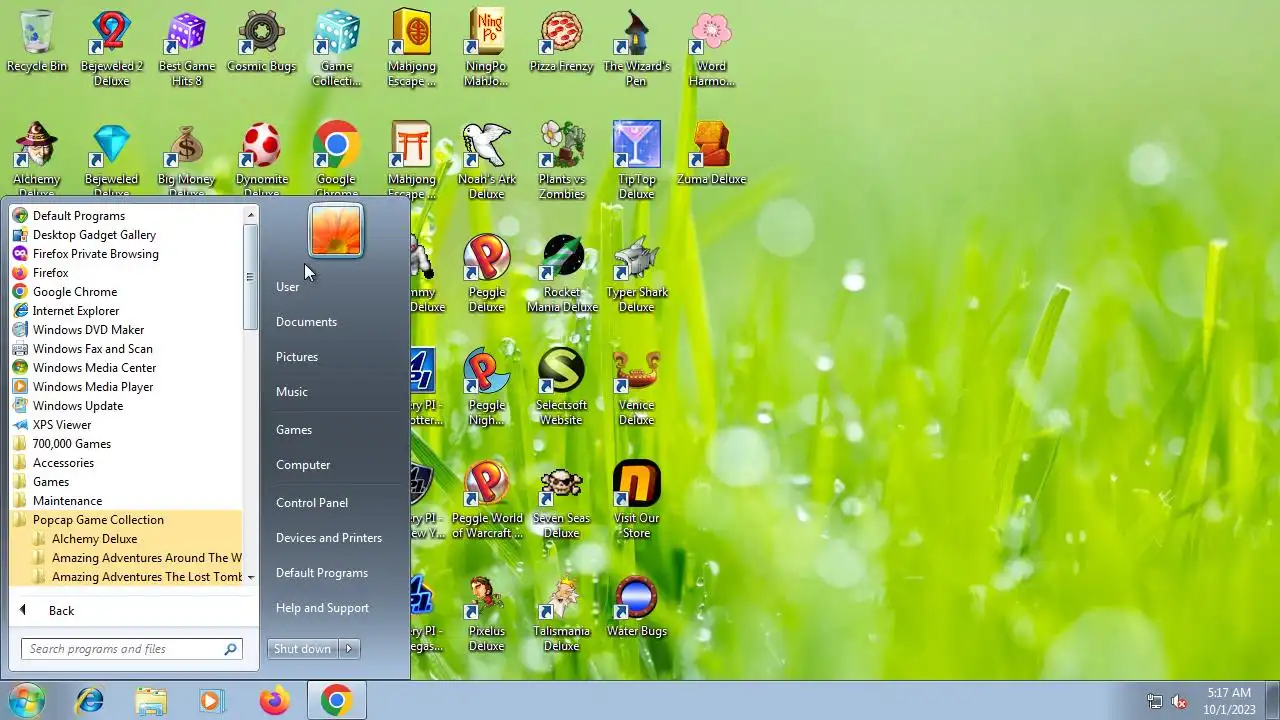This screenshot has width=1280, height=720.
Task: Open Peggle World of Warcraft shortcut
Action: 487,500
